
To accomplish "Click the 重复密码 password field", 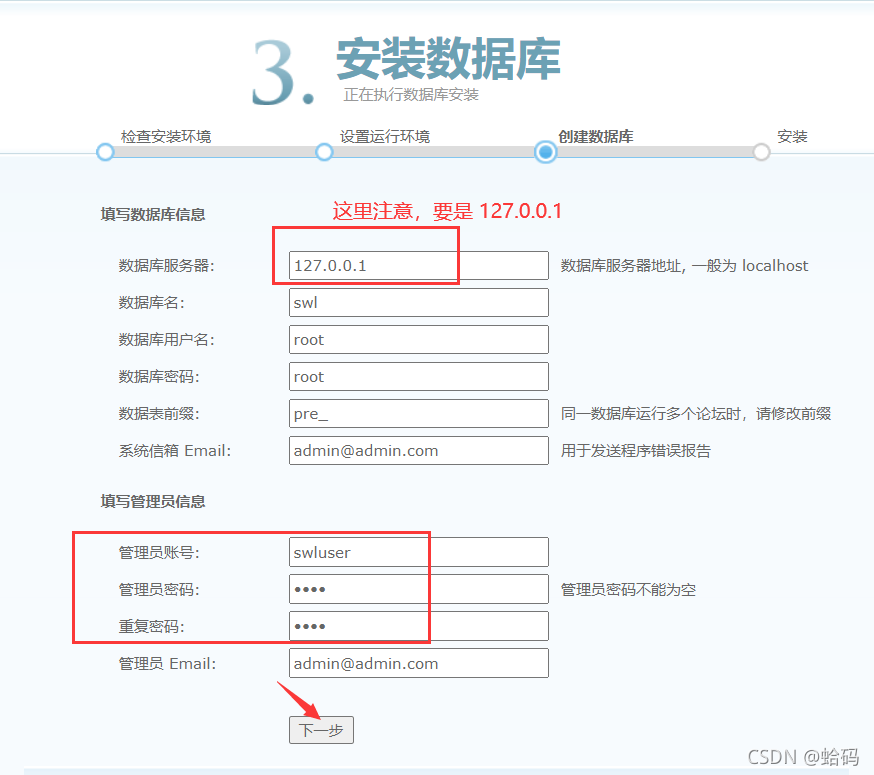I will point(418,626).
